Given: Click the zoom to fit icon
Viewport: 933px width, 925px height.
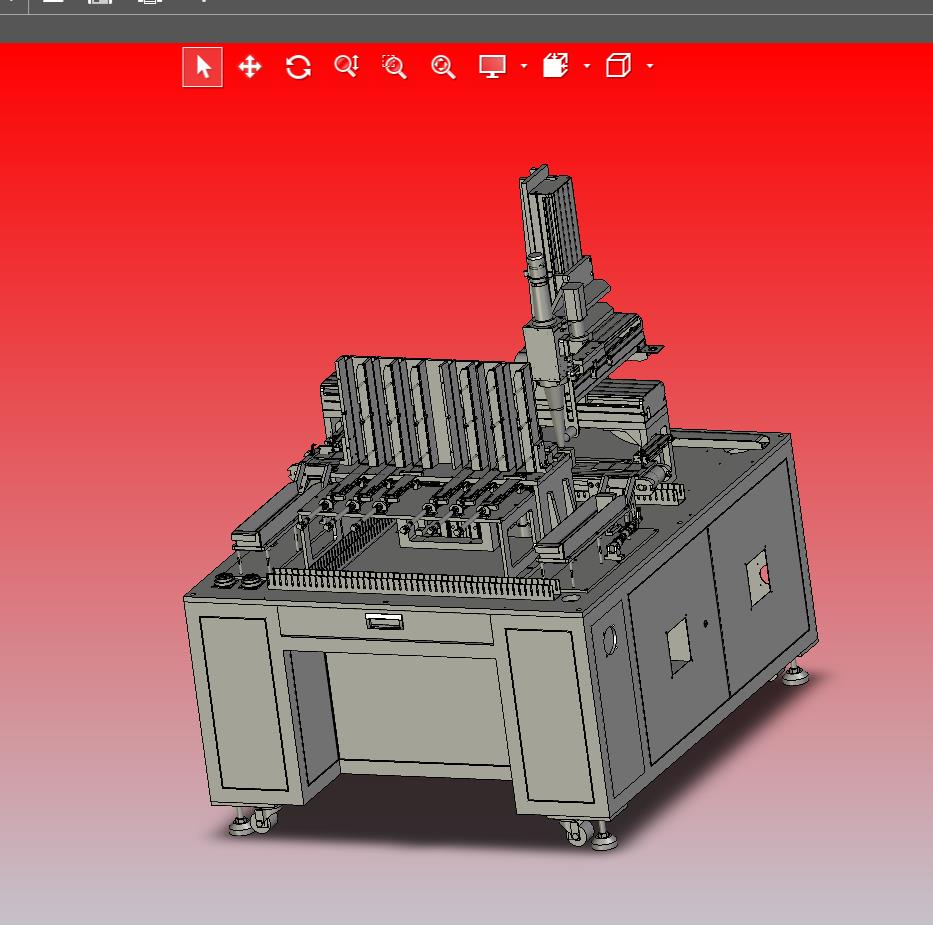Looking at the screenshot, I should coord(443,67).
